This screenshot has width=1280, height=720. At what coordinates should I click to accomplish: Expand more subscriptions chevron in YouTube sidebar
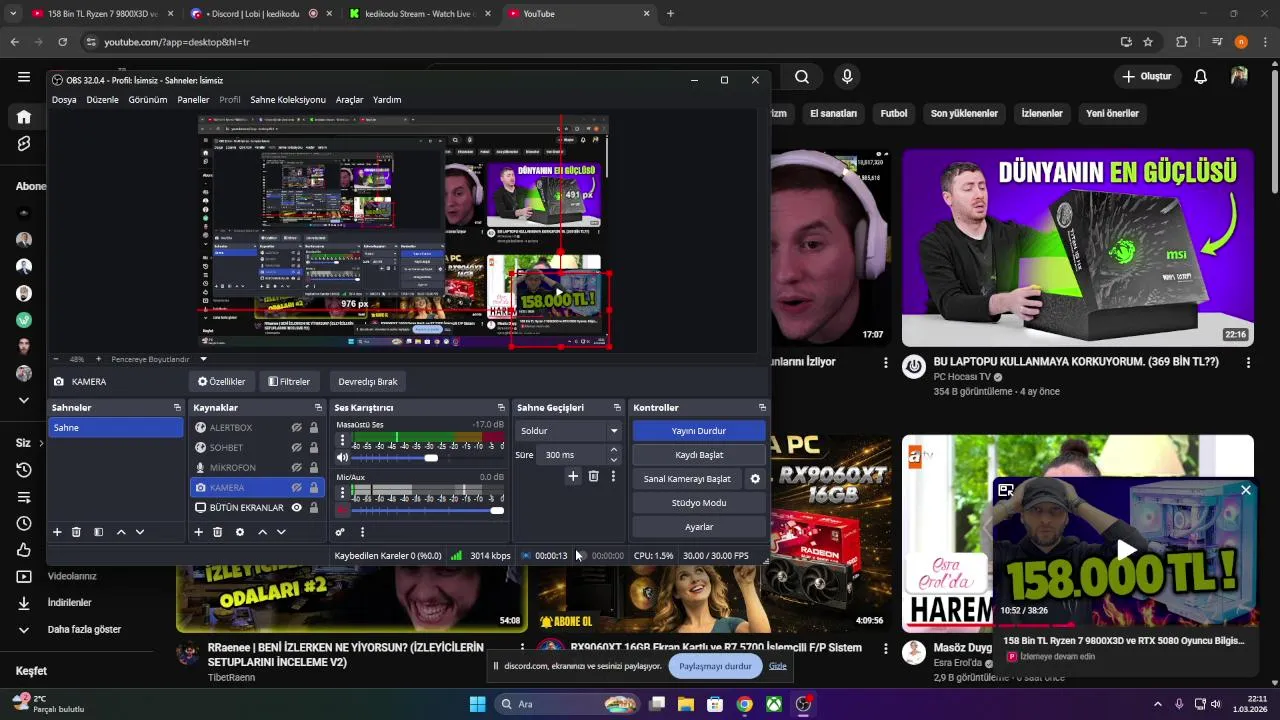24,400
